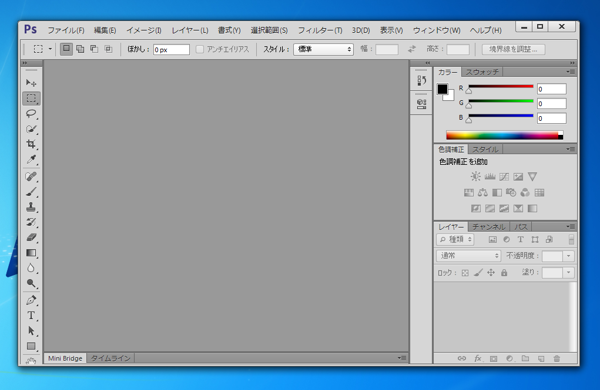This screenshot has height=390, width=600.
Task: Select the Eyedropper tool
Action: 31,159
